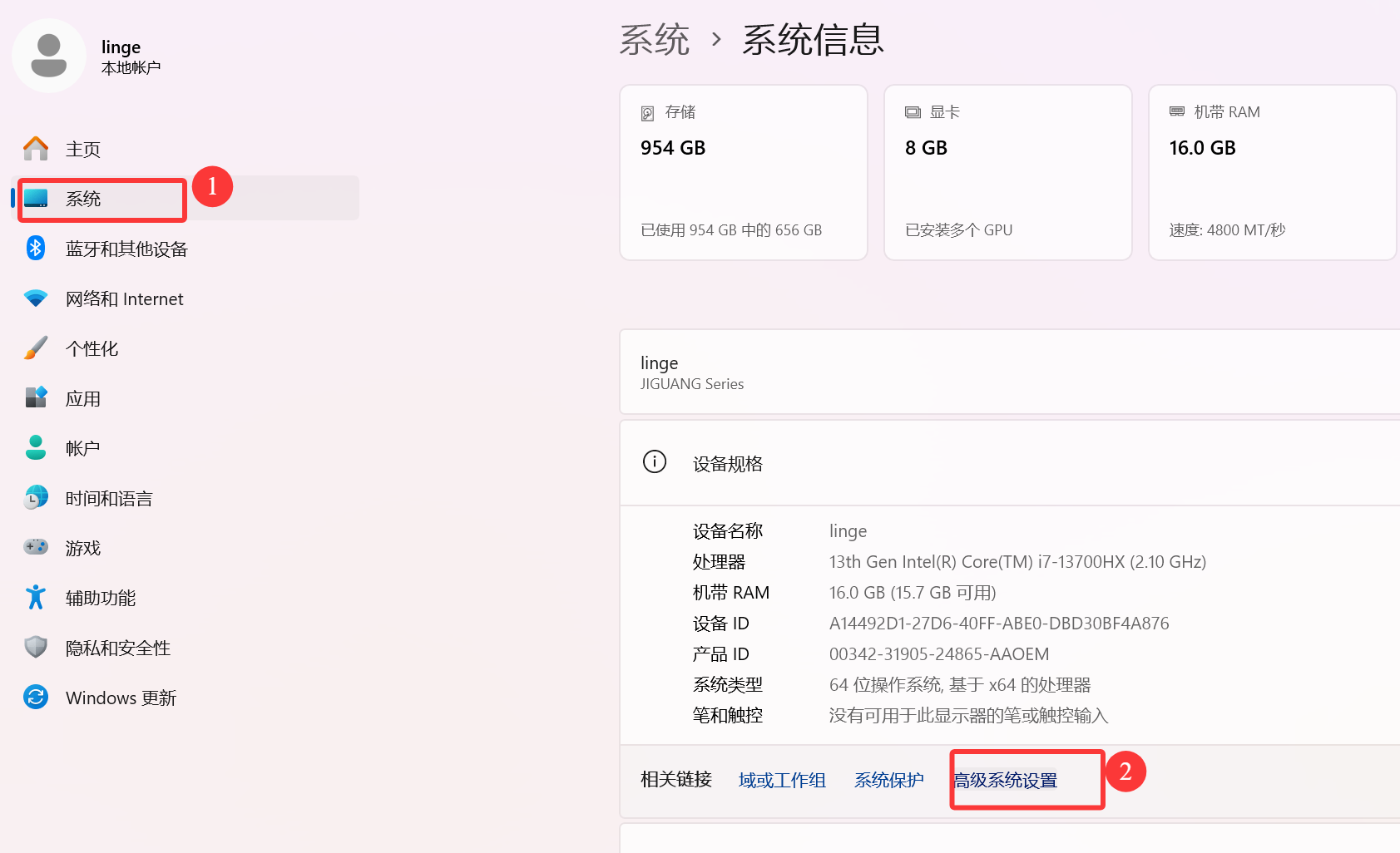Click the text 速度: 4800 MT/秒

point(1227,230)
